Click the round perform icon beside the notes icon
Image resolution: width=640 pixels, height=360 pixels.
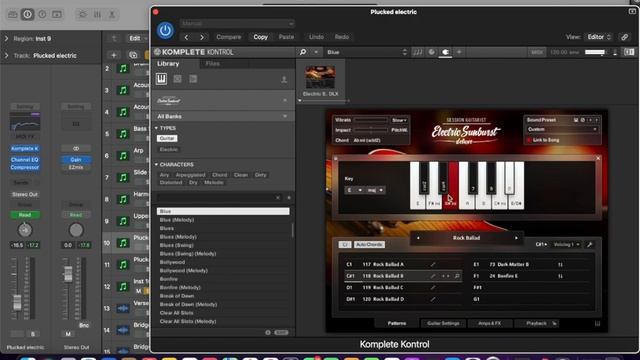point(431,52)
